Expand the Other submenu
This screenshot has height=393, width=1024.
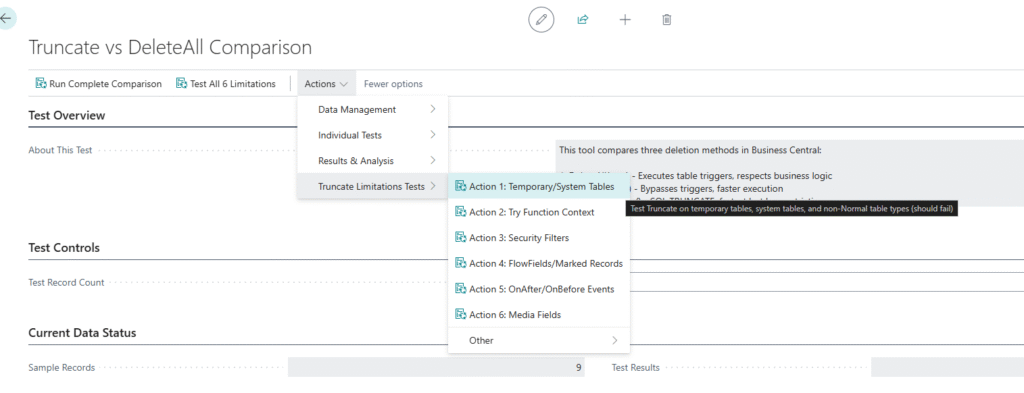[x=539, y=340]
